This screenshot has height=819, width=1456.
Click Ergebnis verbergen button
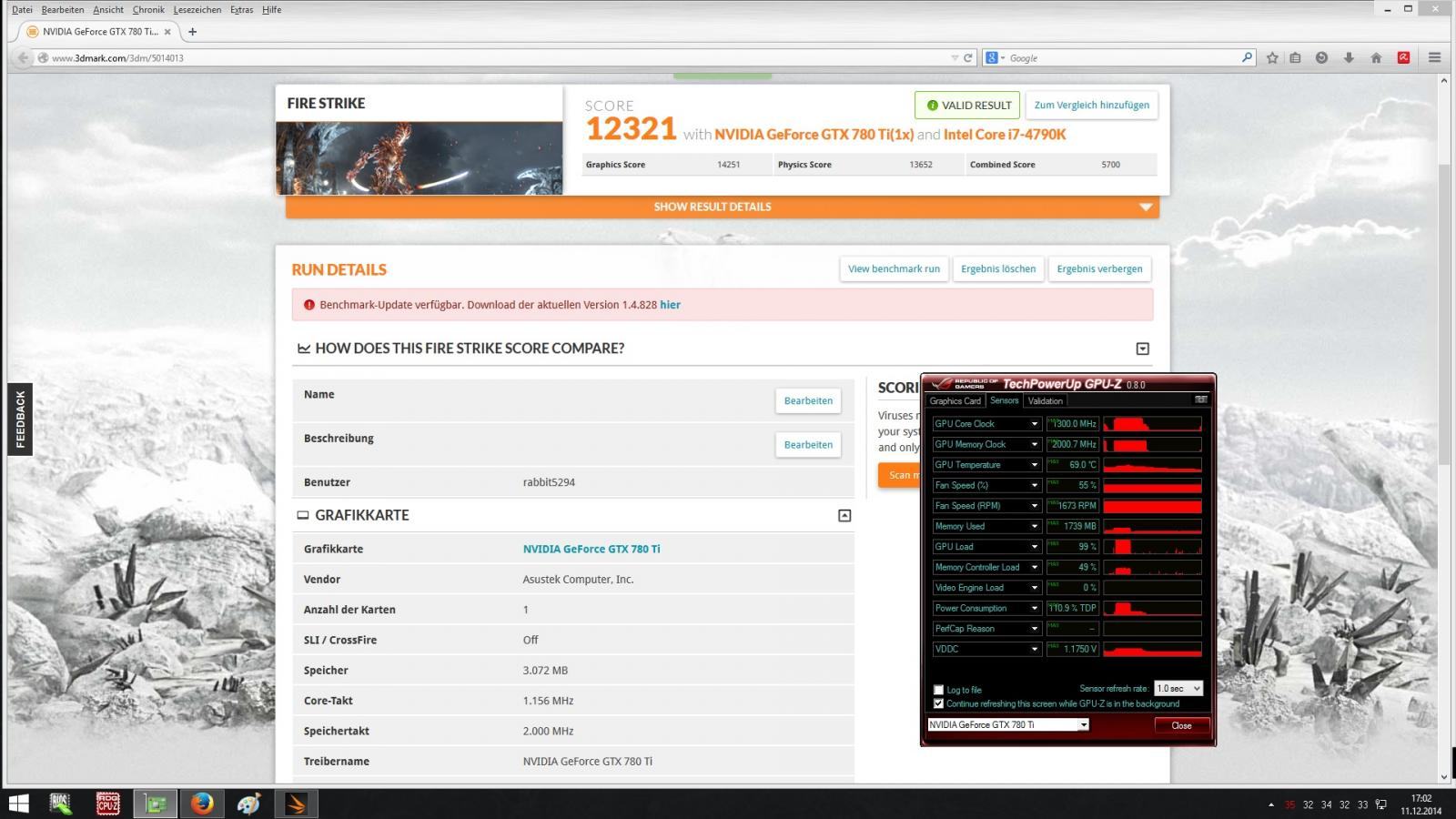click(1099, 268)
